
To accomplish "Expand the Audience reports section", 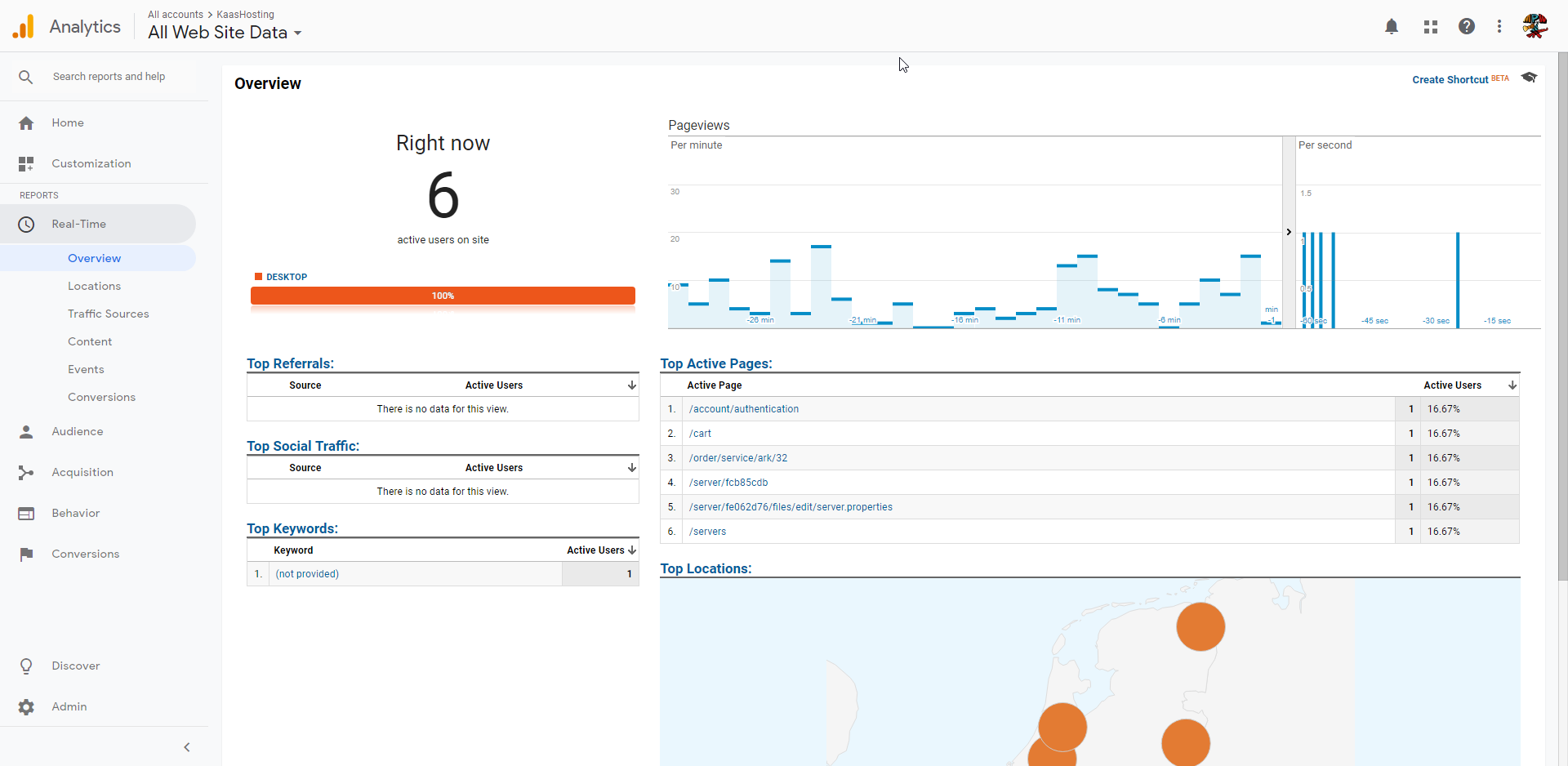I will point(78,432).
